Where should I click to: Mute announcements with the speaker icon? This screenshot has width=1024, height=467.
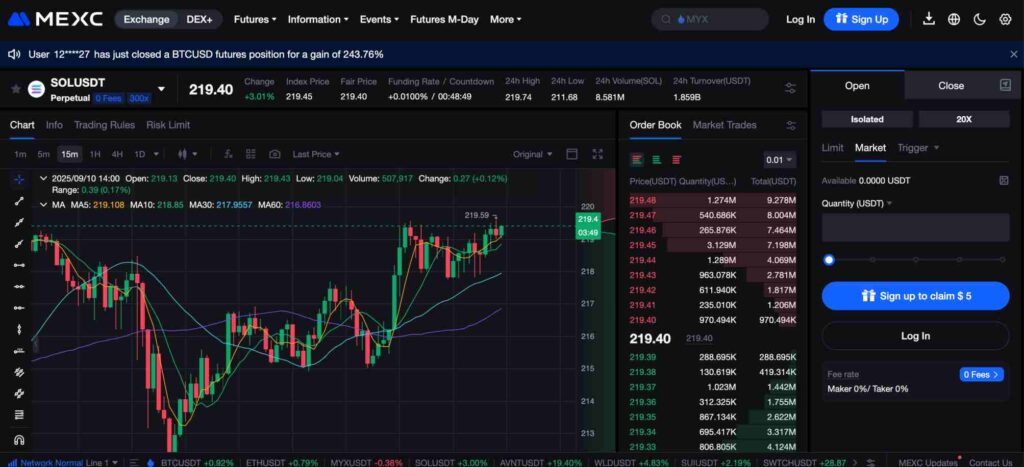[14, 54]
